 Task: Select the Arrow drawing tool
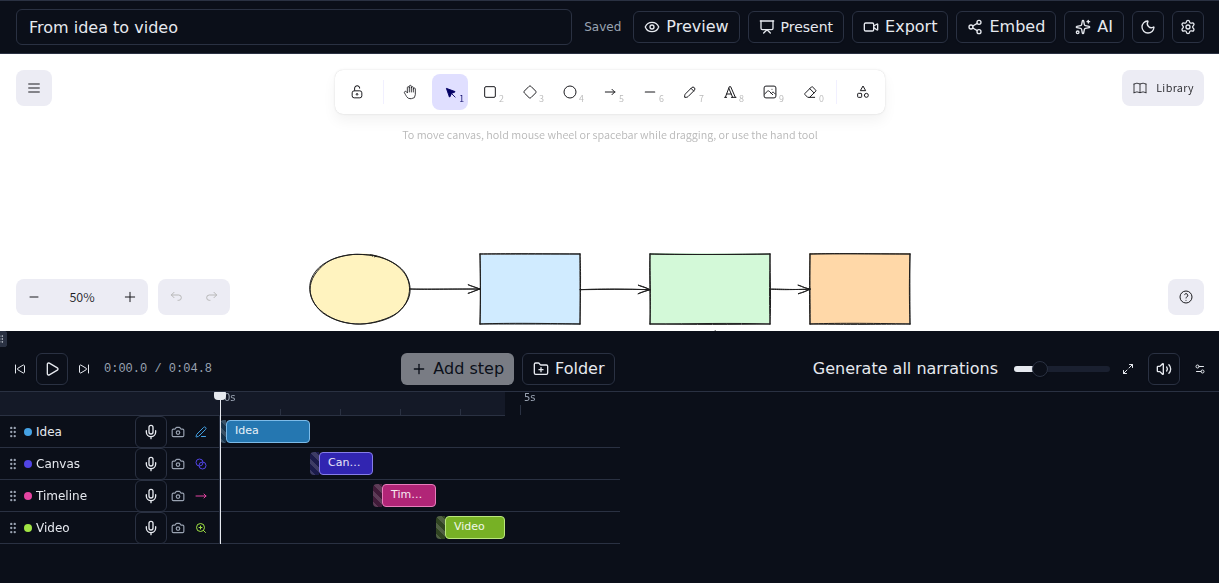click(x=610, y=92)
